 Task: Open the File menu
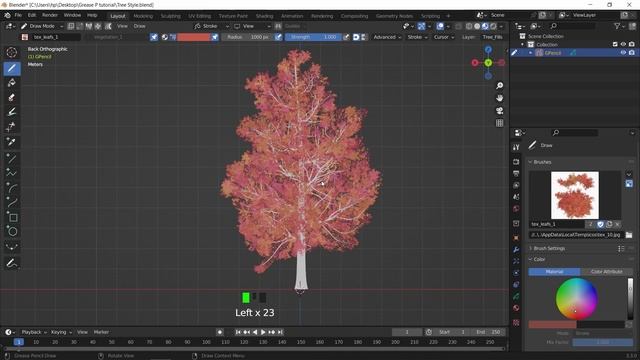point(18,15)
